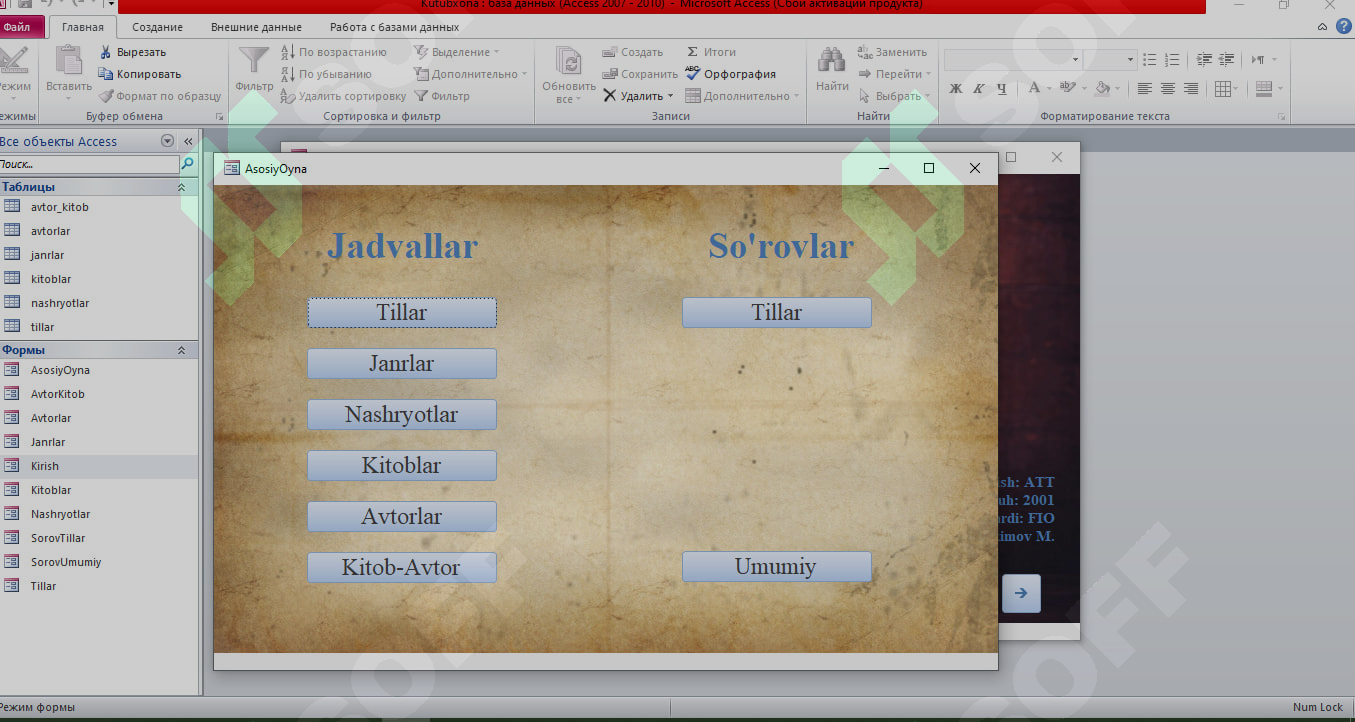Open the Выделение dropdown
The image size is (1355, 722).
(456, 52)
